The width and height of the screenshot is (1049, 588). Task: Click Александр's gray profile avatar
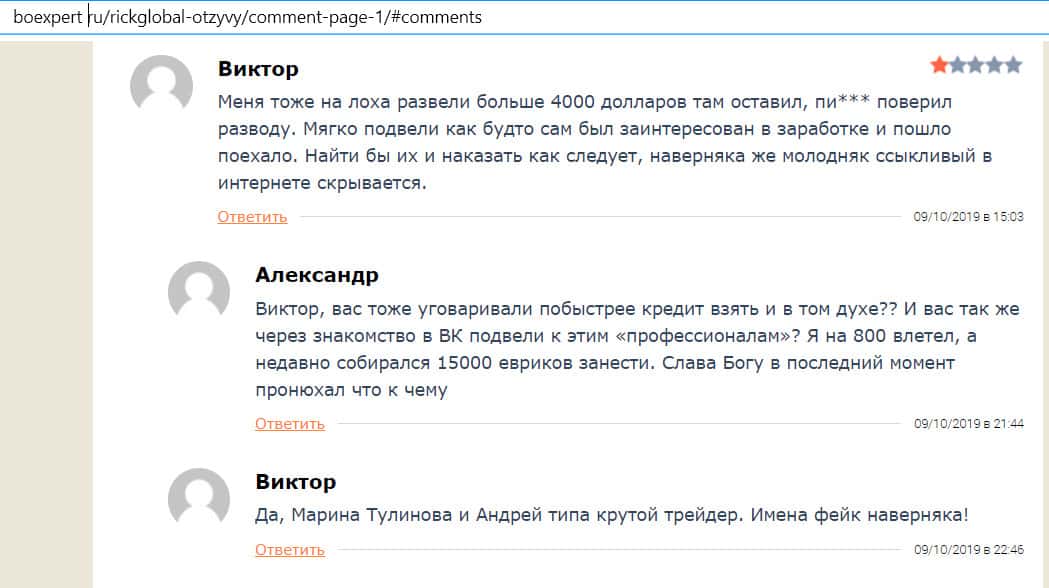click(x=199, y=292)
